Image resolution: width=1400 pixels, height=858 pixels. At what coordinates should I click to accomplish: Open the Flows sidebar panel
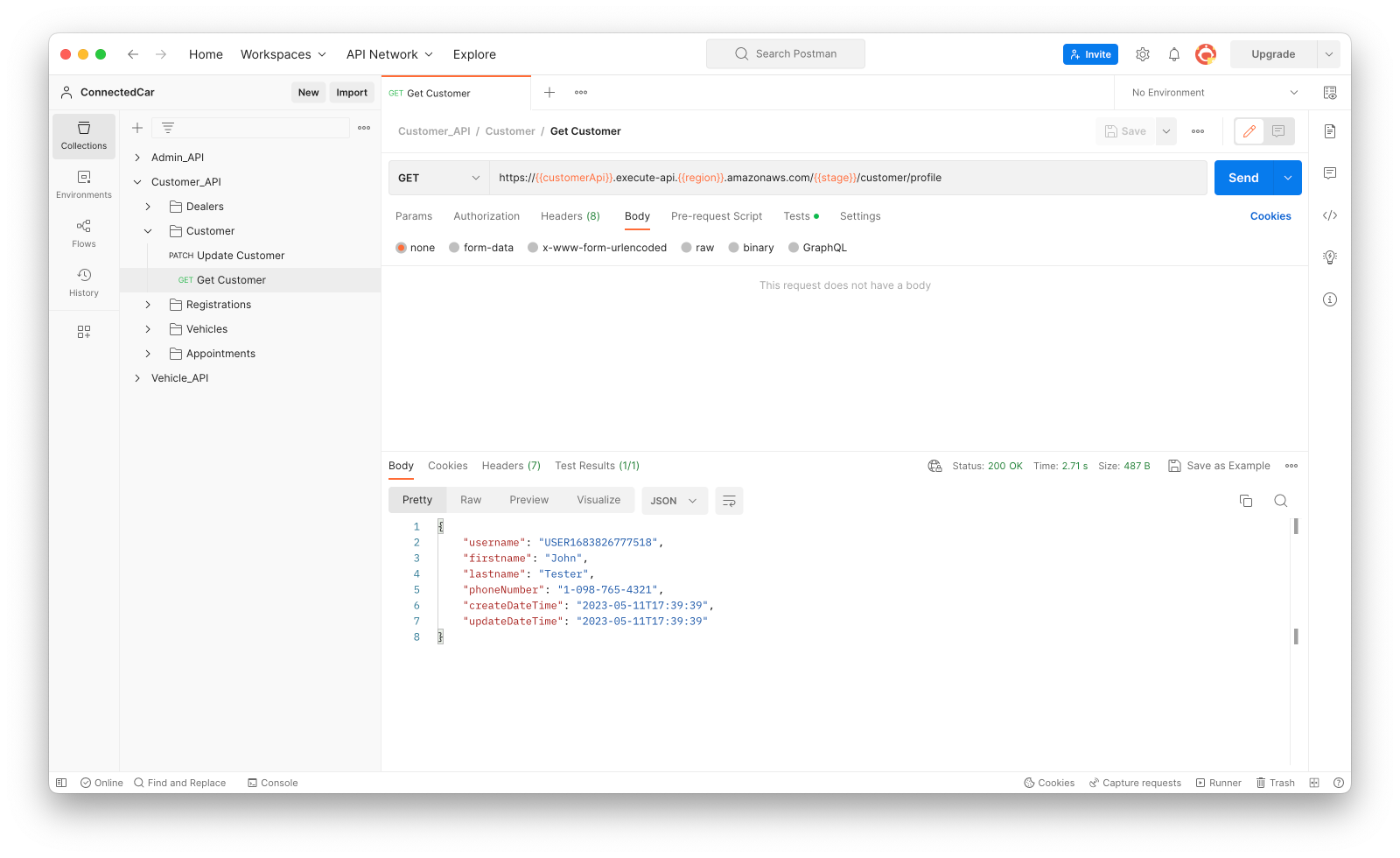tap(84, 234)
